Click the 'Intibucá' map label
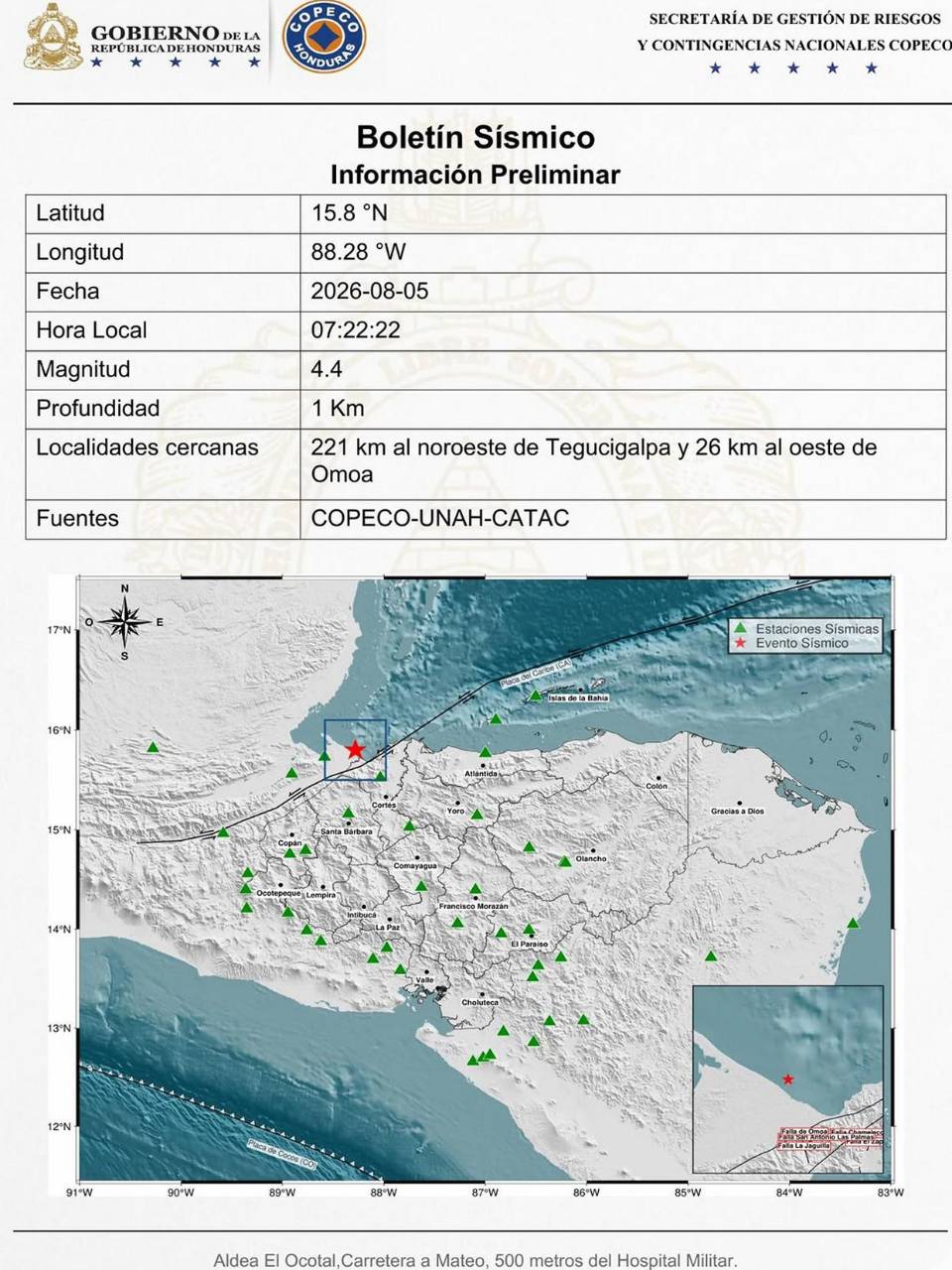The width and height of the screenshot is (952, 1270). [x=362, y=915]
